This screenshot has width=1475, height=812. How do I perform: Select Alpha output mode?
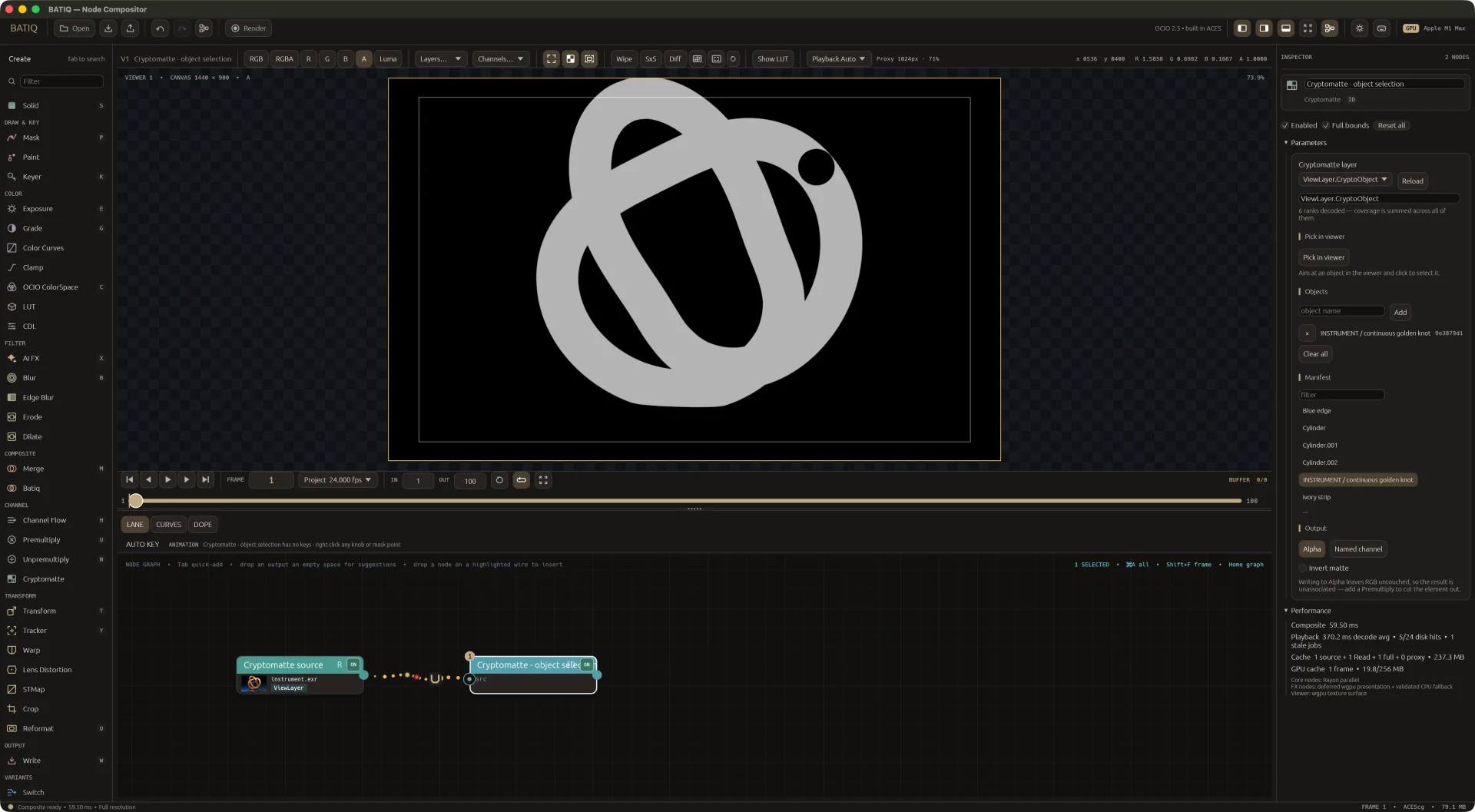tap(1312, 549)
